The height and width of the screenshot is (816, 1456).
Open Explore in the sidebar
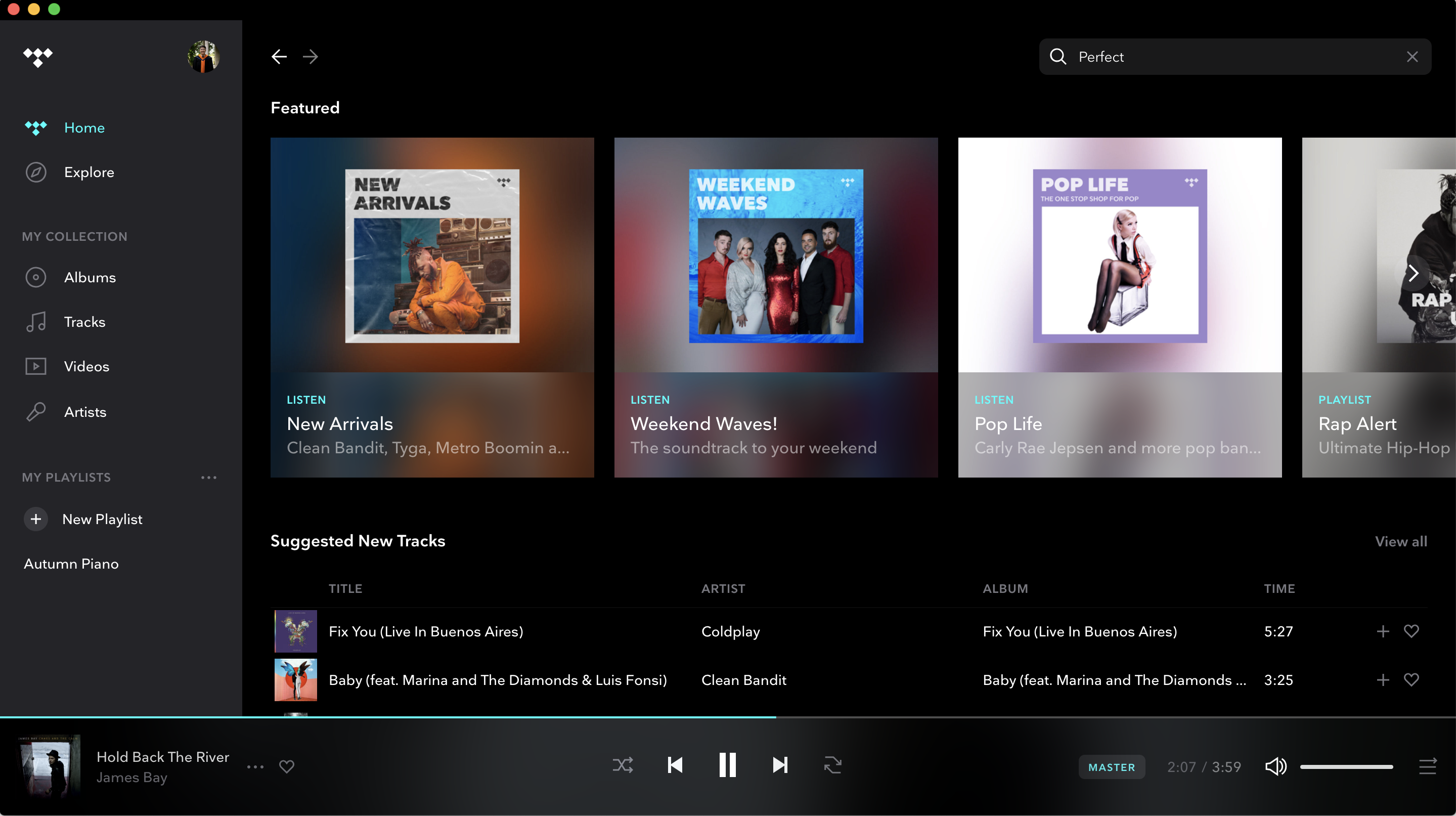pyautogui.click(x=89, y=173)
